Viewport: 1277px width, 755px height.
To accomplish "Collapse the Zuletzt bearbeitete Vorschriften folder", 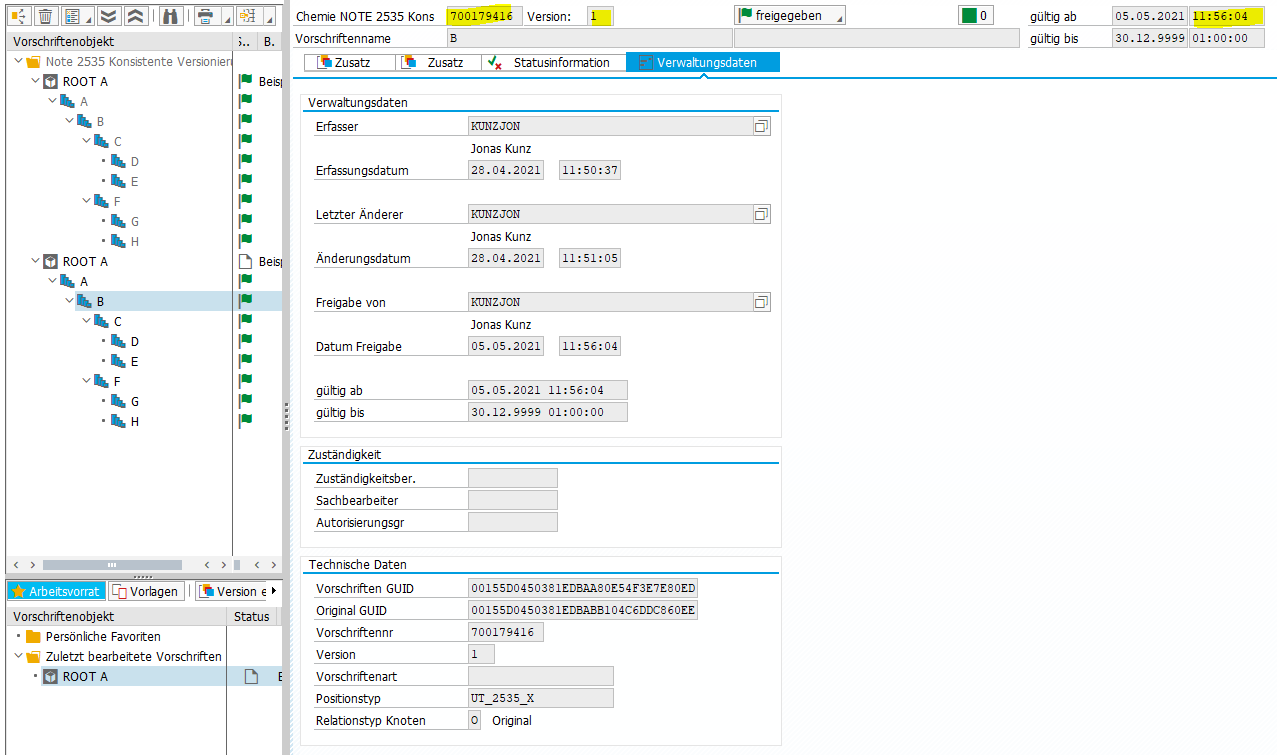I will [20, 656].
